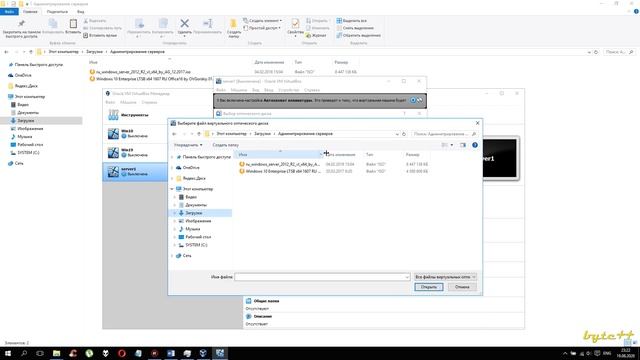Open the address bar history dropdown in the file dialog
This screenshot has height=360, width=640.
(x=397, y=134)
